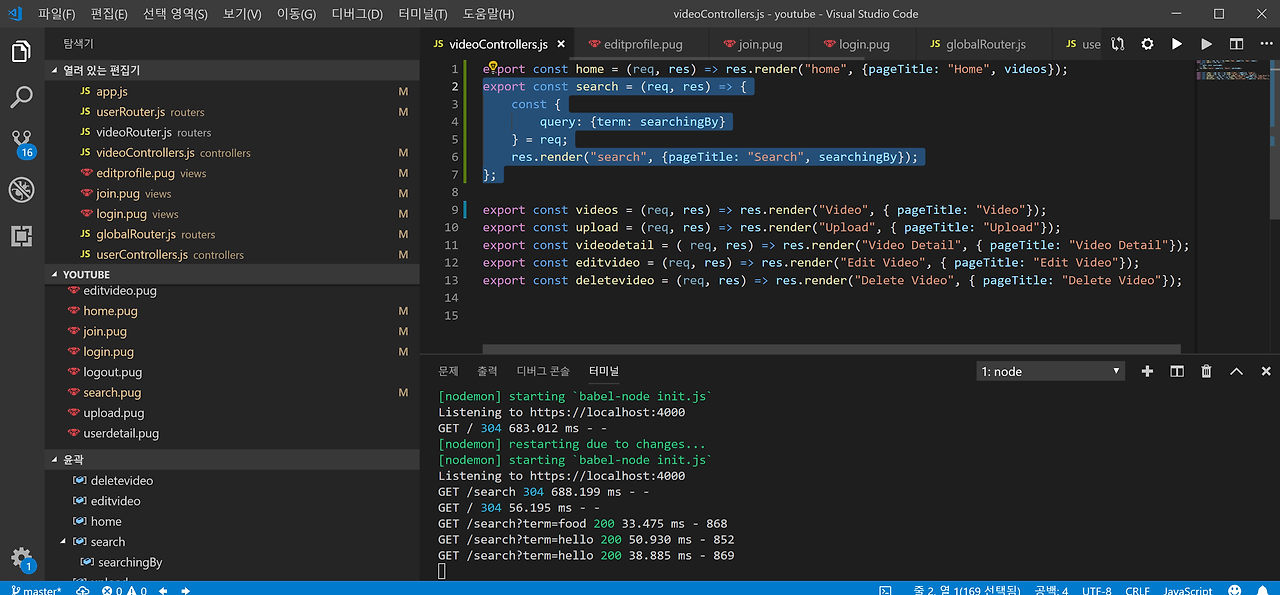Screen dimensions: 1280x595
Task: Kill the terminal with trash icon
Action: point(1206,371)
